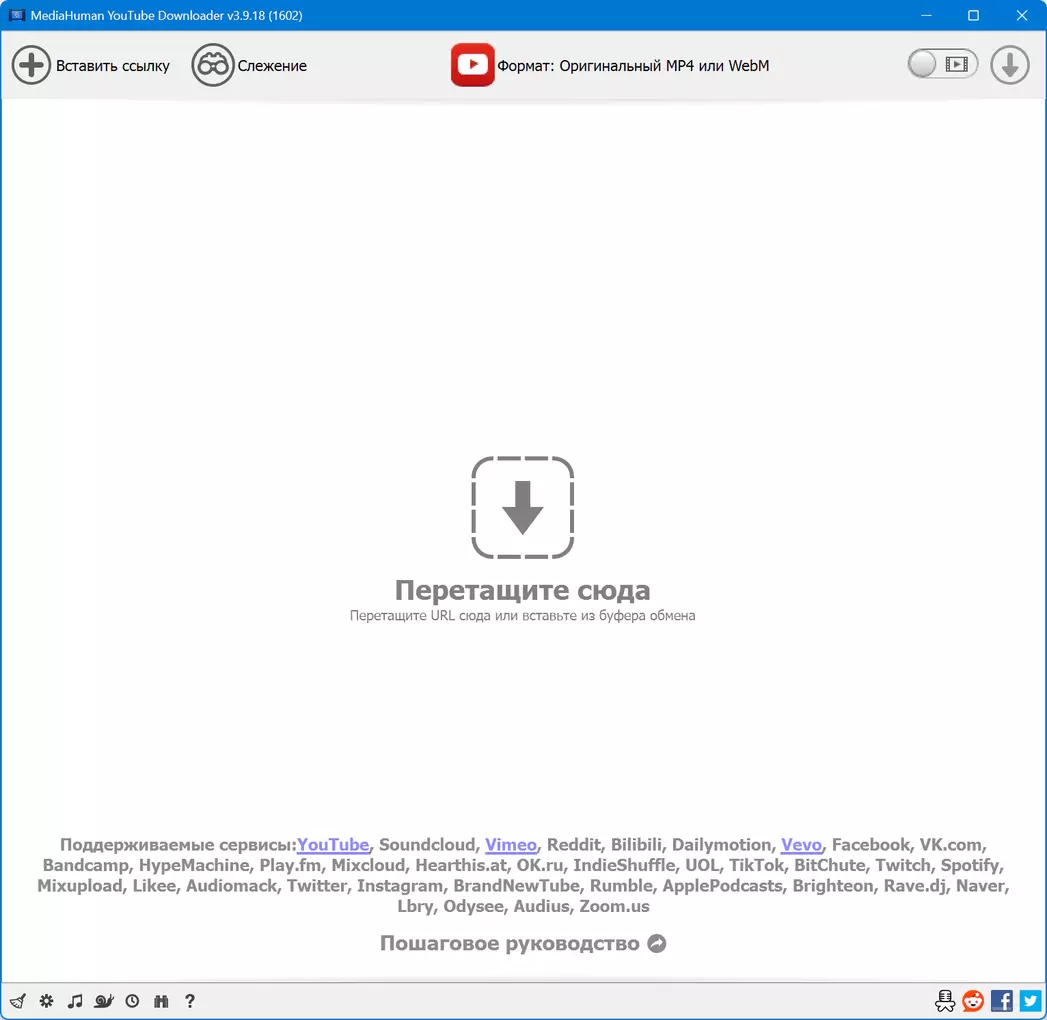This screenshot has width=1047, height=1020.
Task: Open help with the question mark icon
Action: click(x=190, y=1001)
